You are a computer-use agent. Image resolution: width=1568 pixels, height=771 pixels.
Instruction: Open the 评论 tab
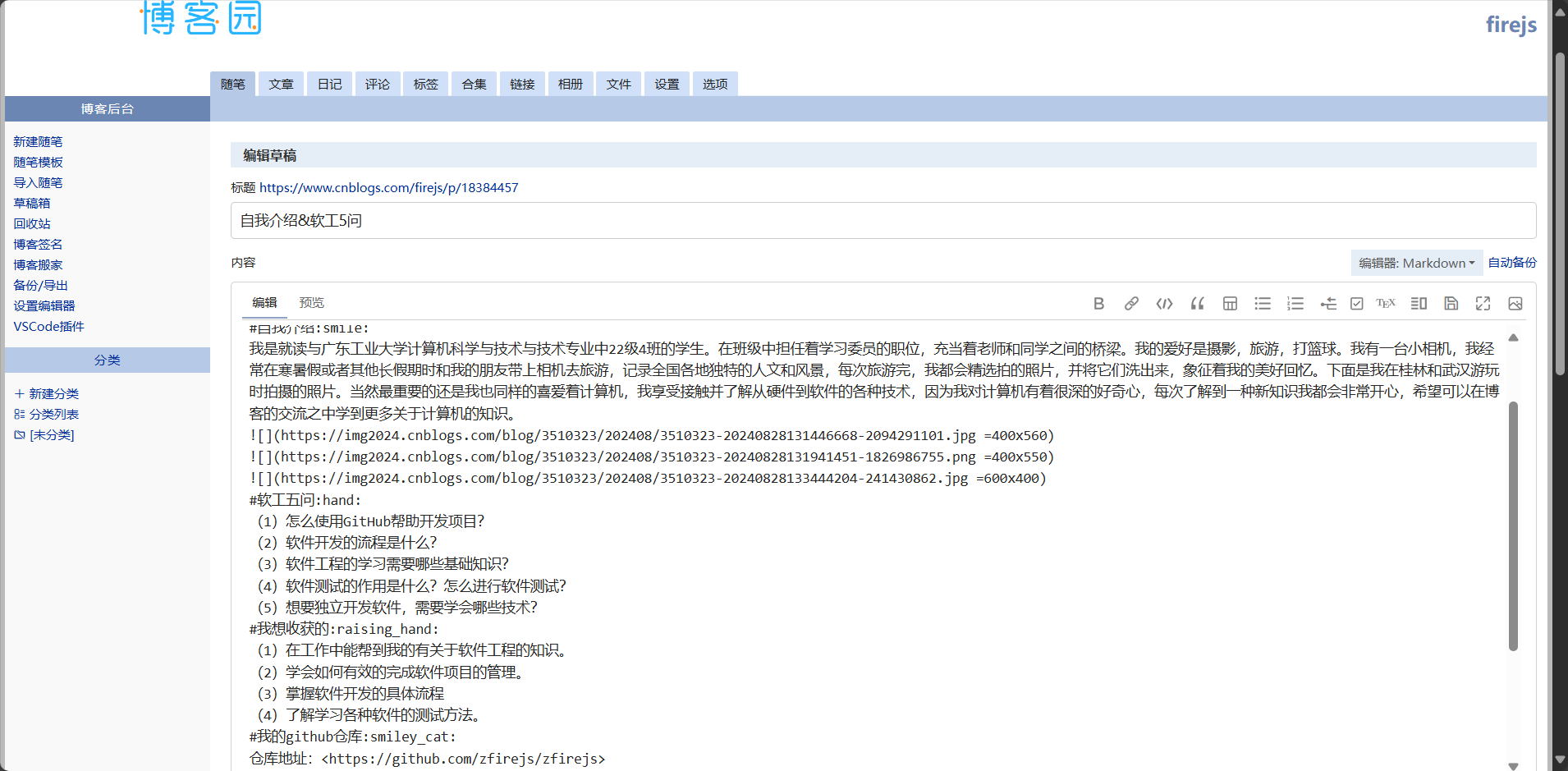[378, 84]
